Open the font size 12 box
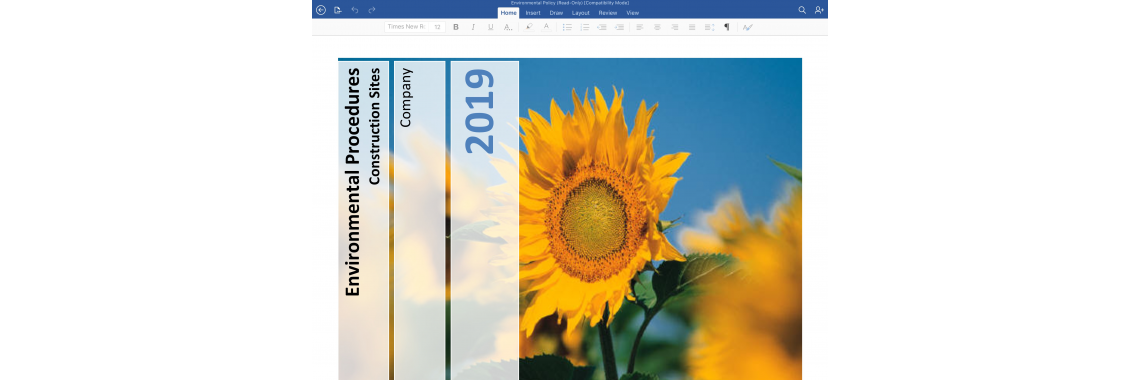Screen dimensions: 1140x380 (438, 27)
